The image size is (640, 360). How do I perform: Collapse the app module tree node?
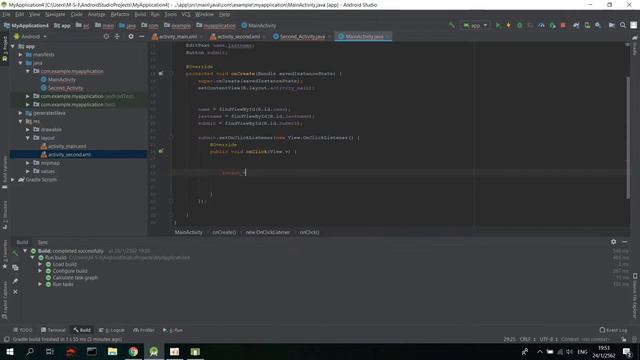click(13, 46)
